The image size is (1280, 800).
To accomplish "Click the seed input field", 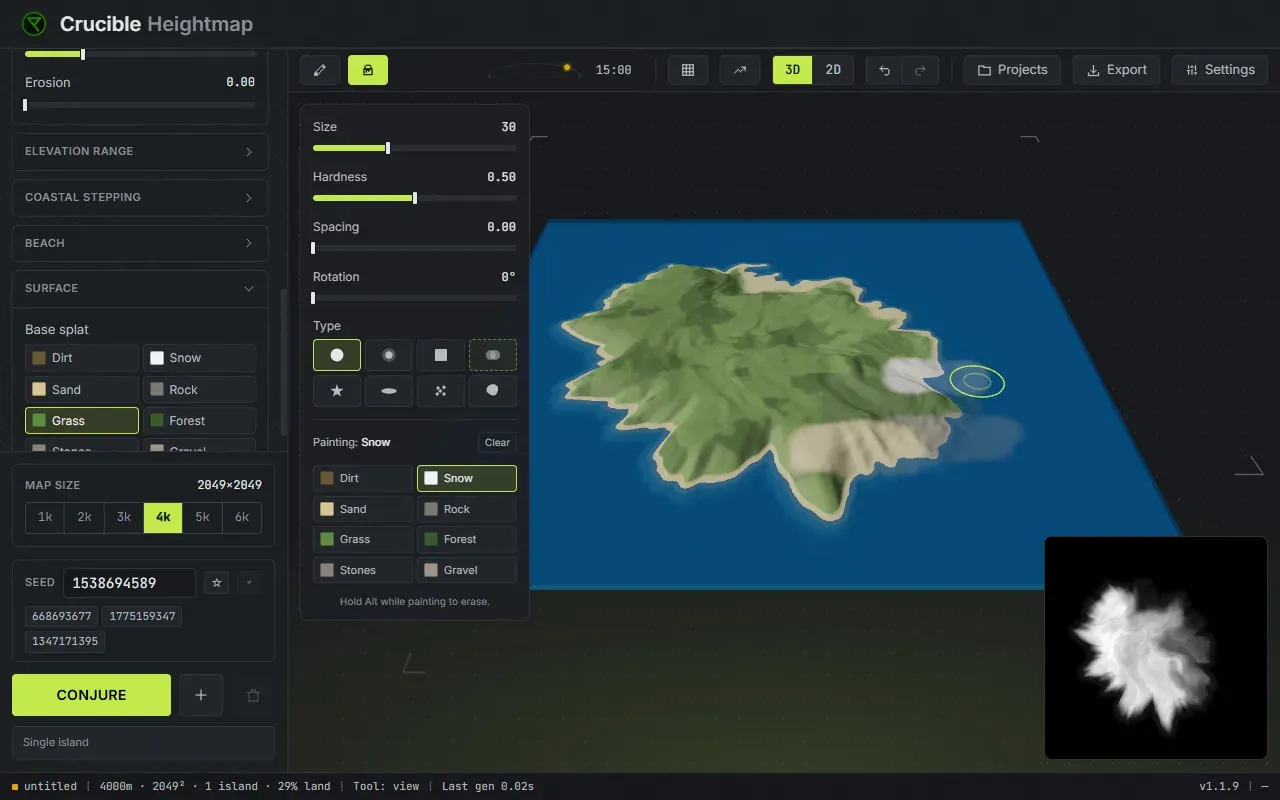I will coord(130,583).
